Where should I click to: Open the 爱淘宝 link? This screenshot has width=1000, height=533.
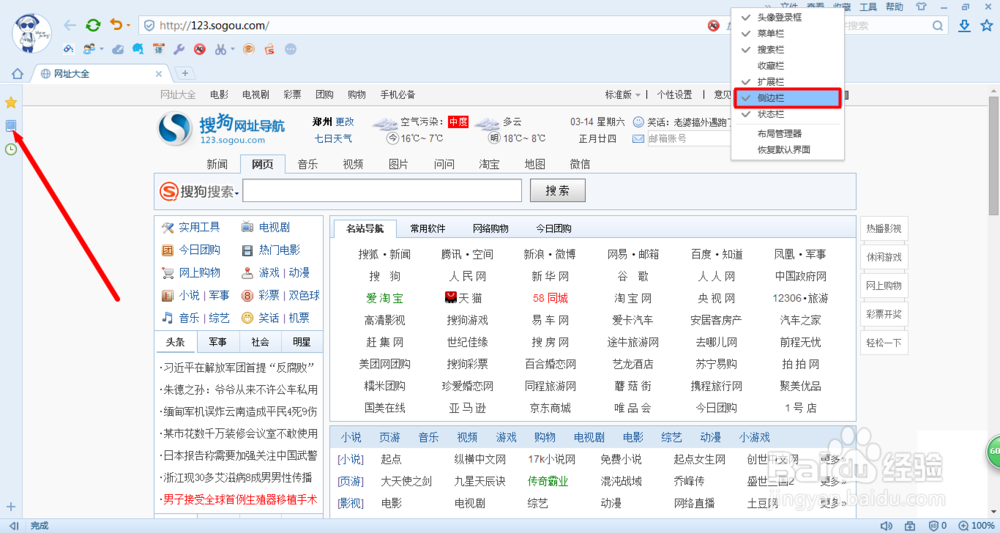pos(384,298)
